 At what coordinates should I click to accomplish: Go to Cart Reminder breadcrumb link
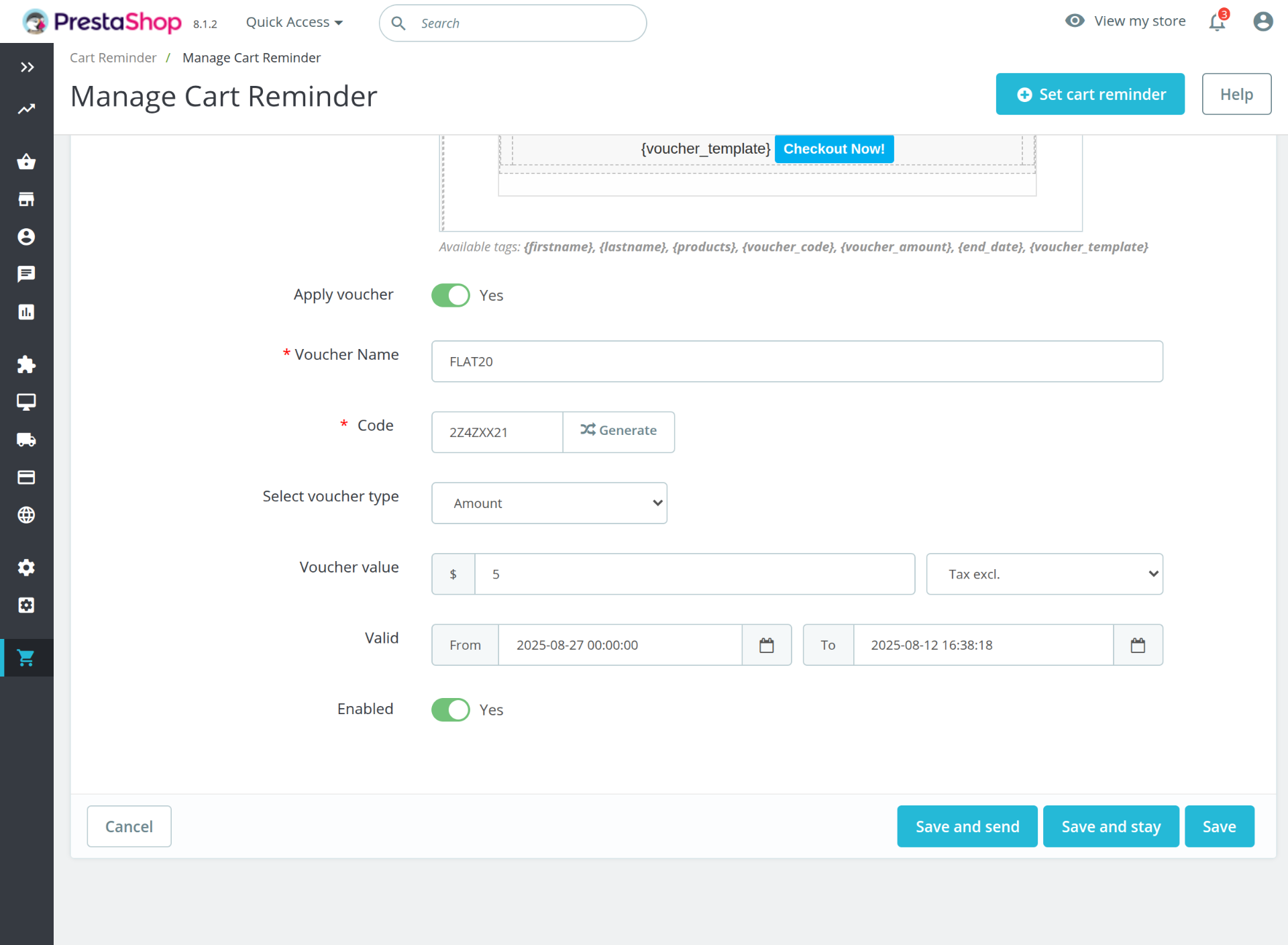pos(113,58)
